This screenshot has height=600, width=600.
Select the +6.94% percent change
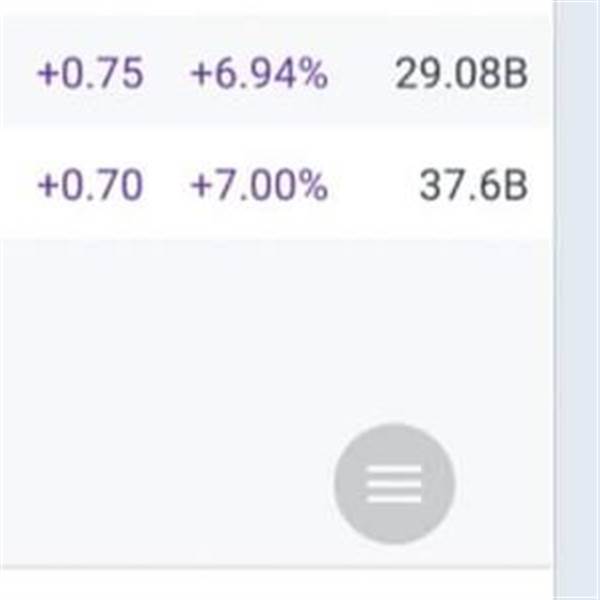[x=259, y=73]
